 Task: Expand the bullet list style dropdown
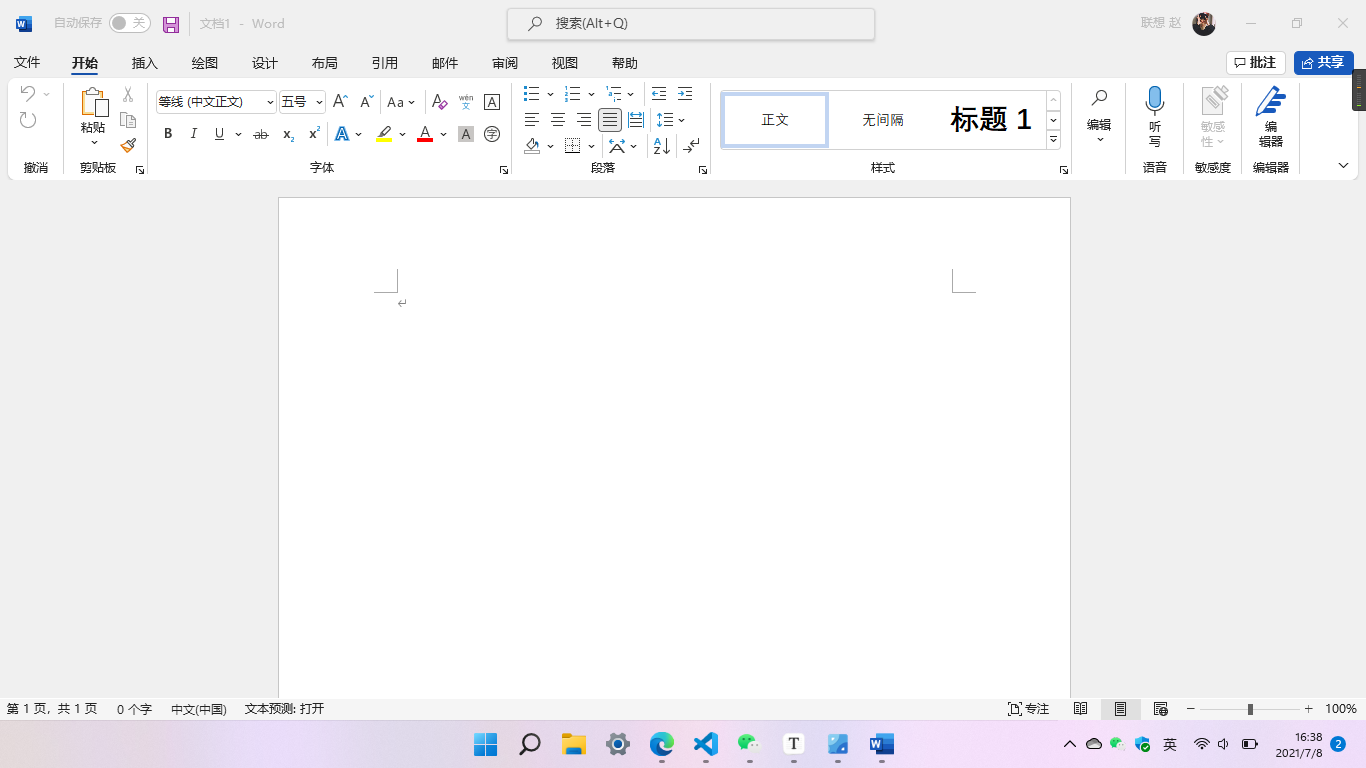coord(550,94)
